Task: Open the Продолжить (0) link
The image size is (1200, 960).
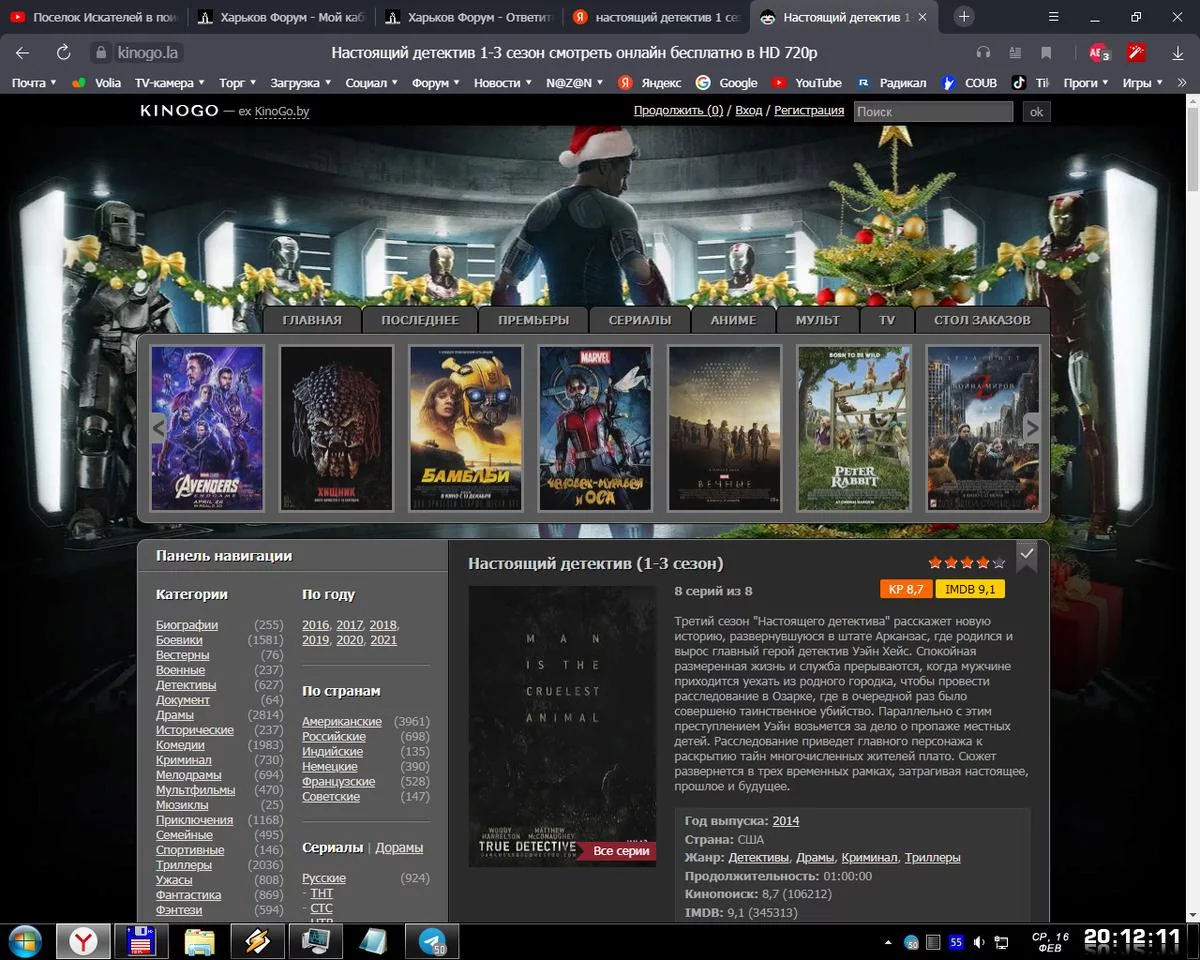Action: click(x=678, y=111)
